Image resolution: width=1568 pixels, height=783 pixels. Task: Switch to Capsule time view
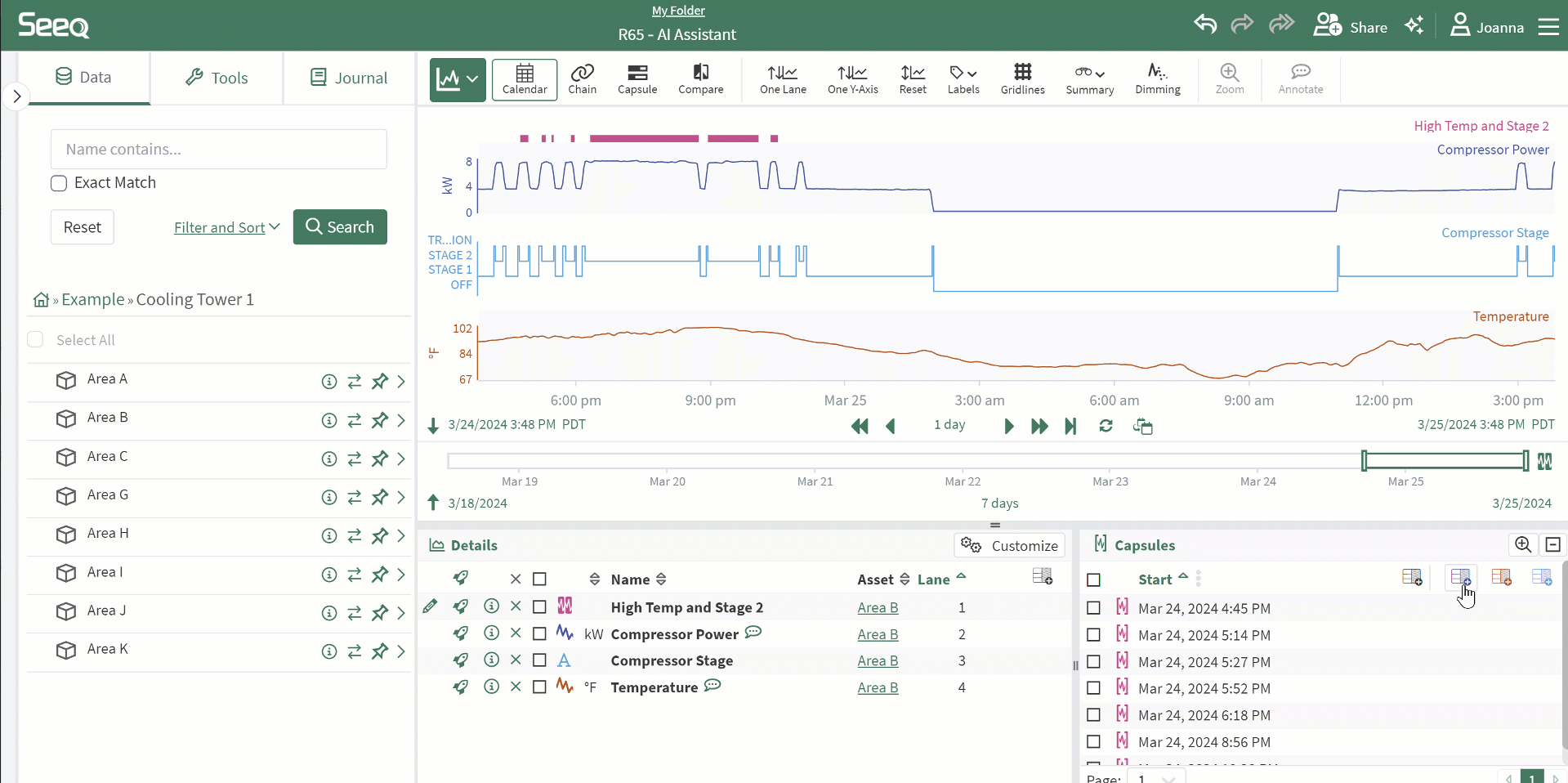637,79
